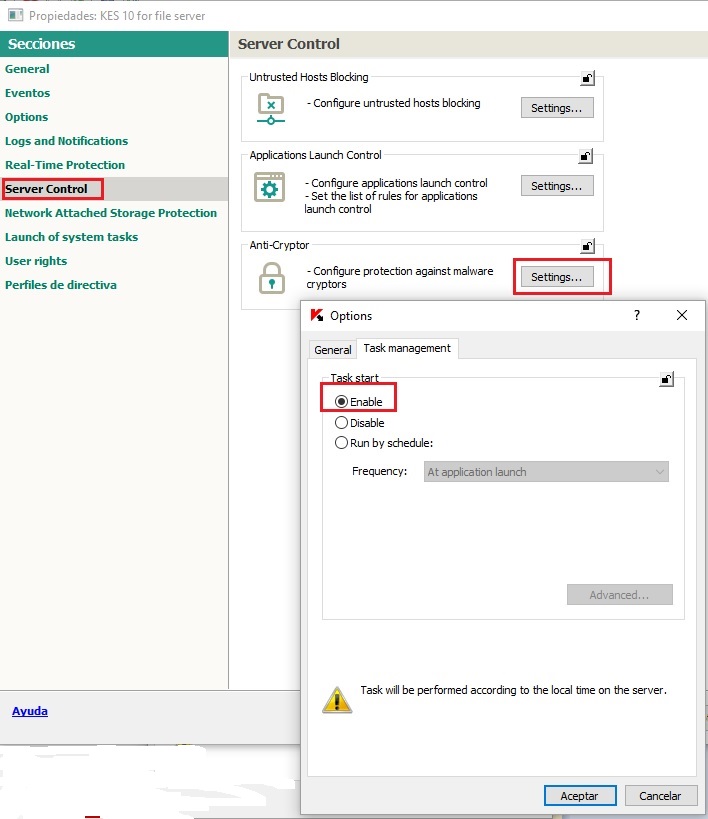Viewport: 708px width, 819px height.
Task: Click the Aceptar button
Action: 580,795
